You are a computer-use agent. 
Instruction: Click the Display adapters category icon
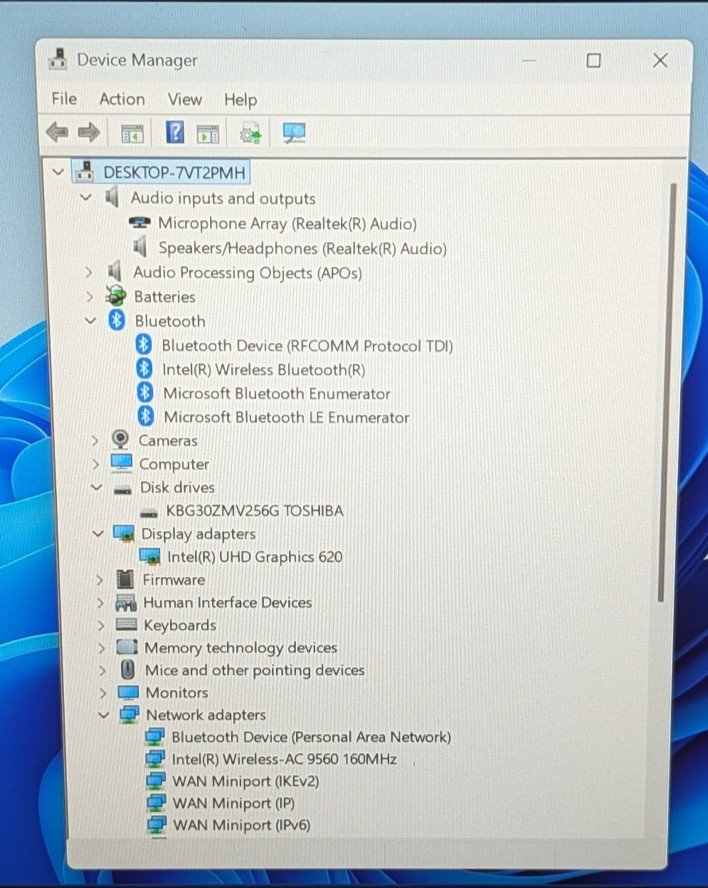[x=123, y=533]
